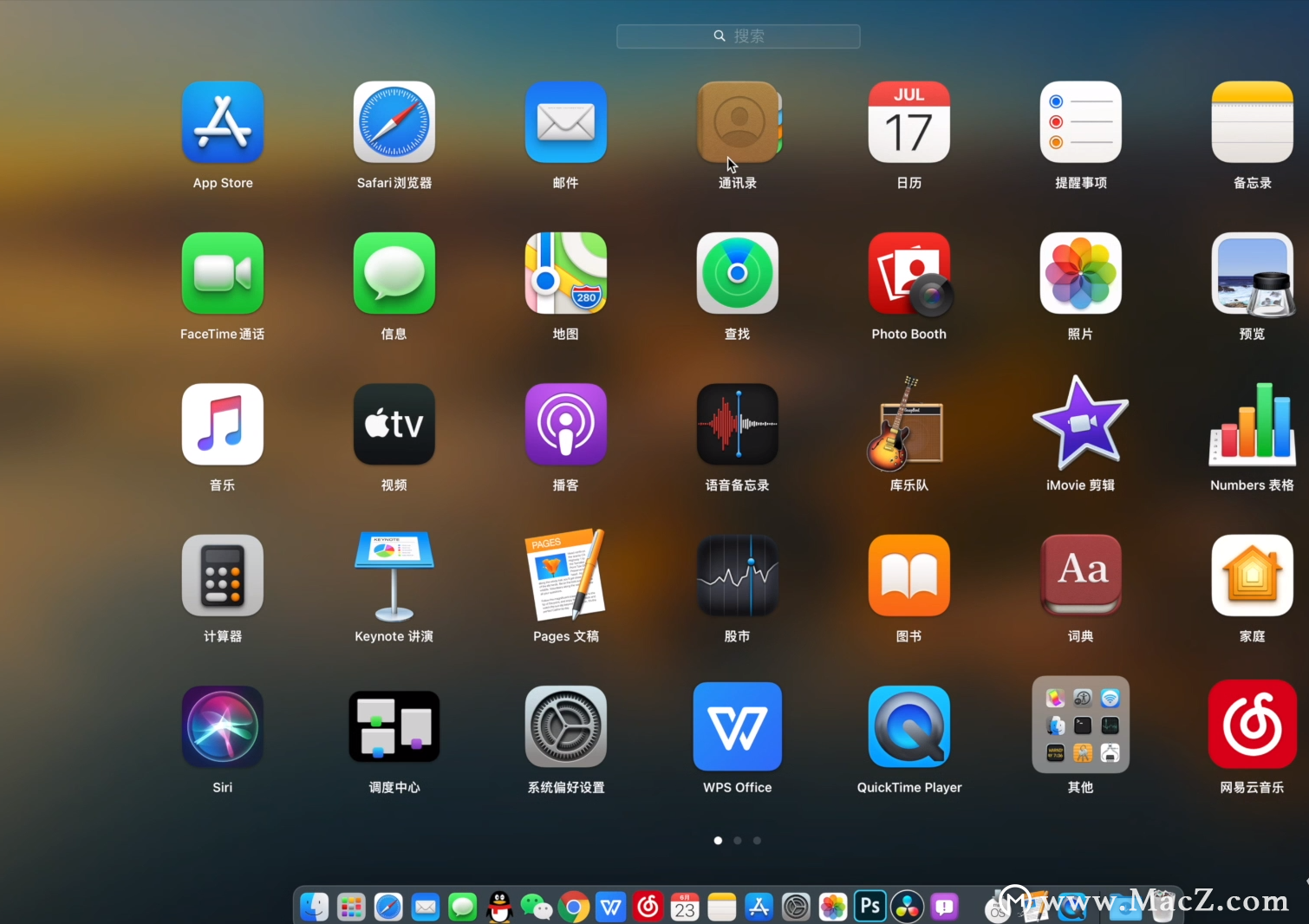Open 日历 calendar app in Launchpad grid
The image size is (1309, 924).
909,122
